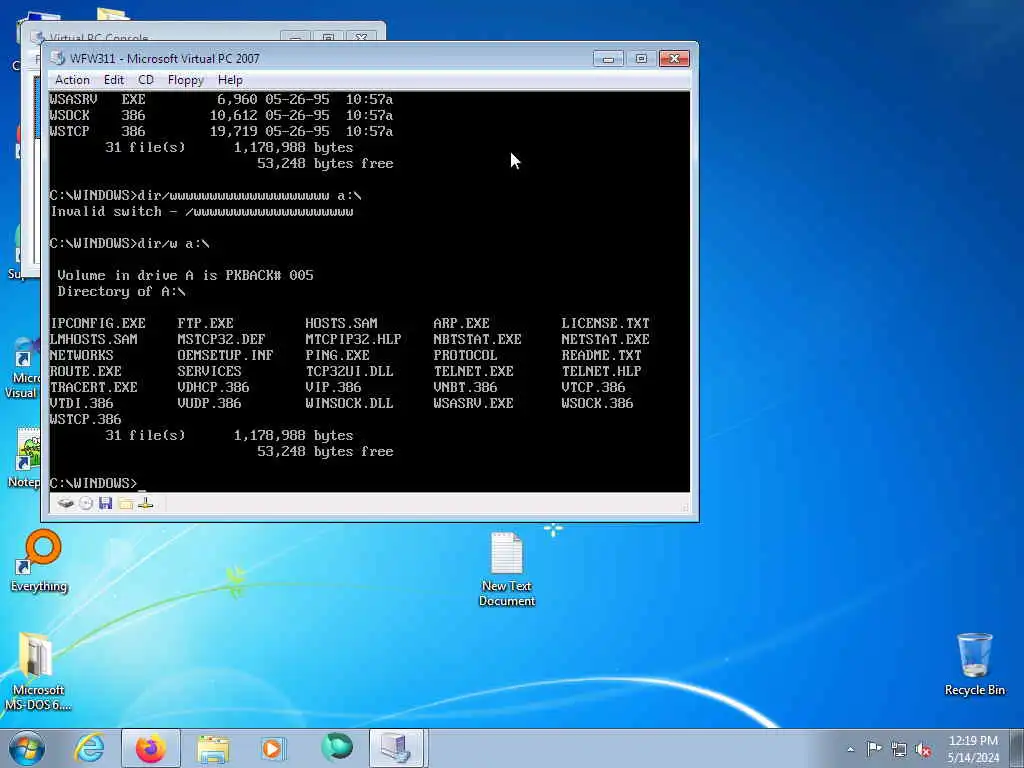Show hidden system tray icons
Screen dimensions: 1024x768
click(x=850, y=749)
